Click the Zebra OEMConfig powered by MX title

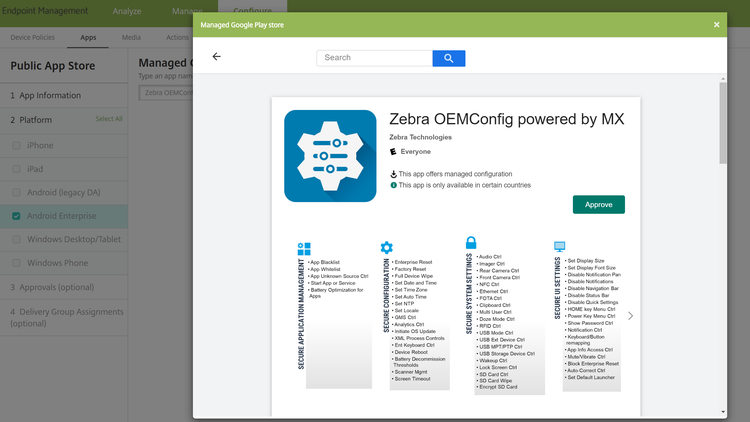click(507, 119)
